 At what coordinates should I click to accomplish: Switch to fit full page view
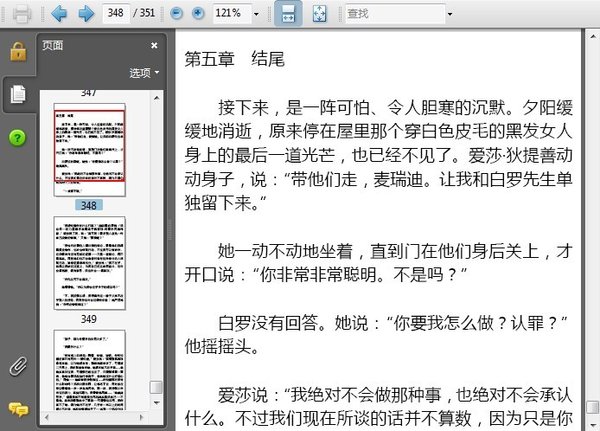(x=320, y=13)
